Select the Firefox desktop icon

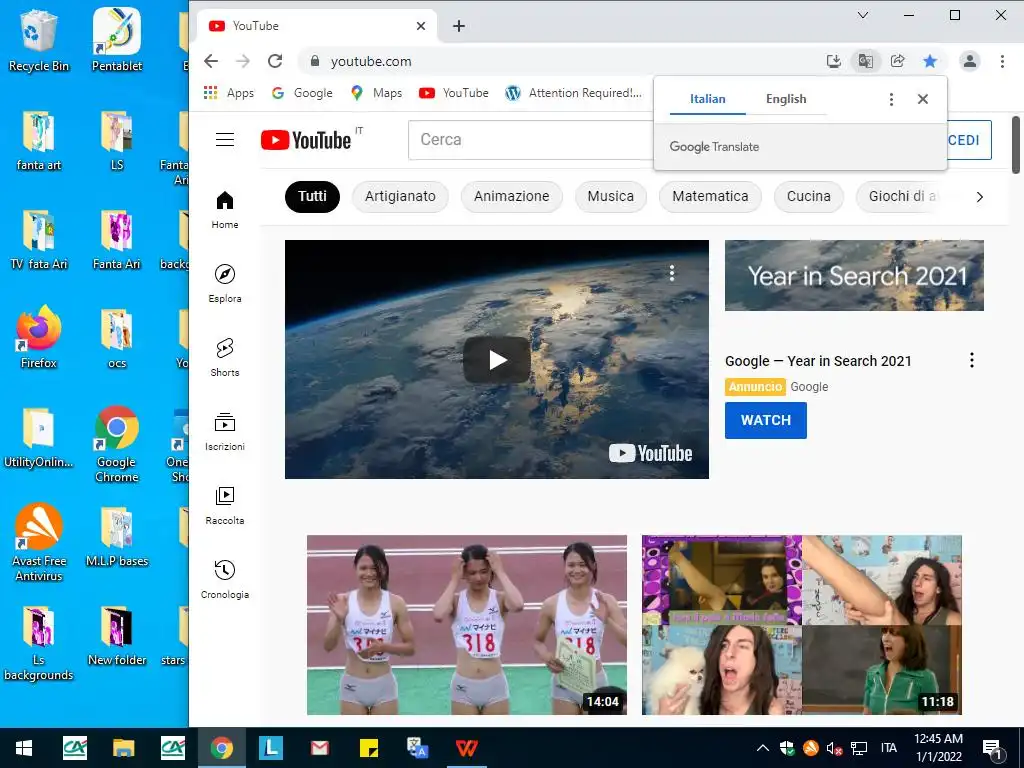point(39,337)
